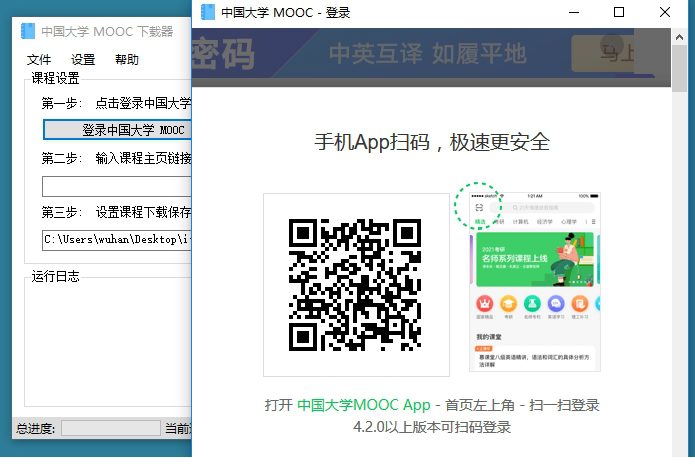695x475 pixels.
Task: Click the green 名师系列课程上线 banner
Action: click(535, 260)
